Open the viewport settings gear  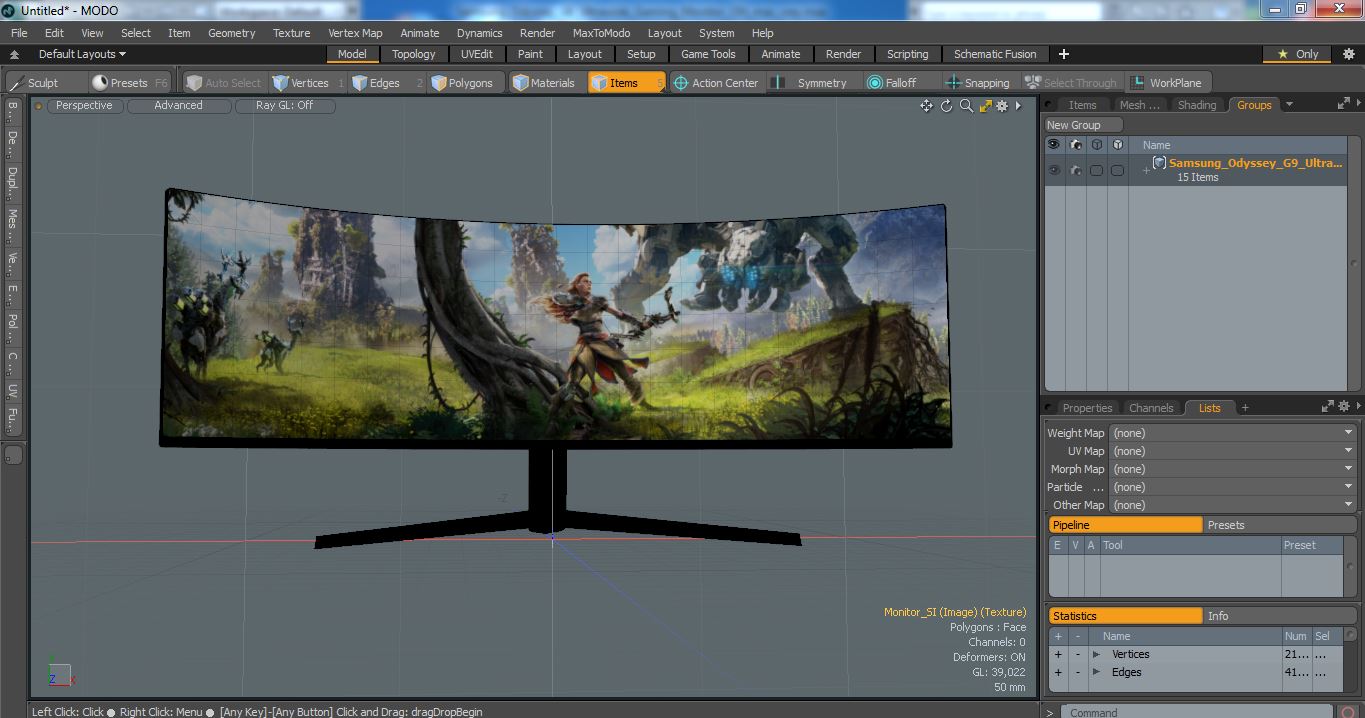point(1001,106)
